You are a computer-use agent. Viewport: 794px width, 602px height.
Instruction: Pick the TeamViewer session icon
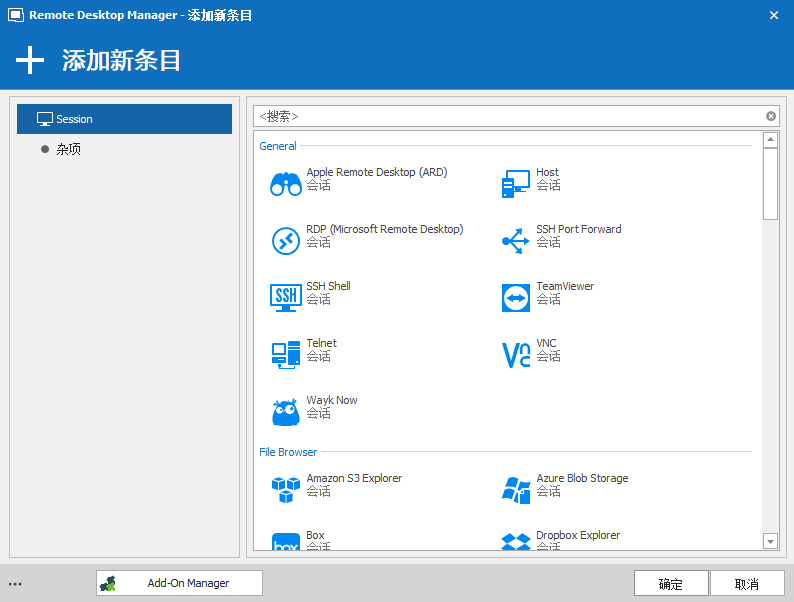pos(515,298)
